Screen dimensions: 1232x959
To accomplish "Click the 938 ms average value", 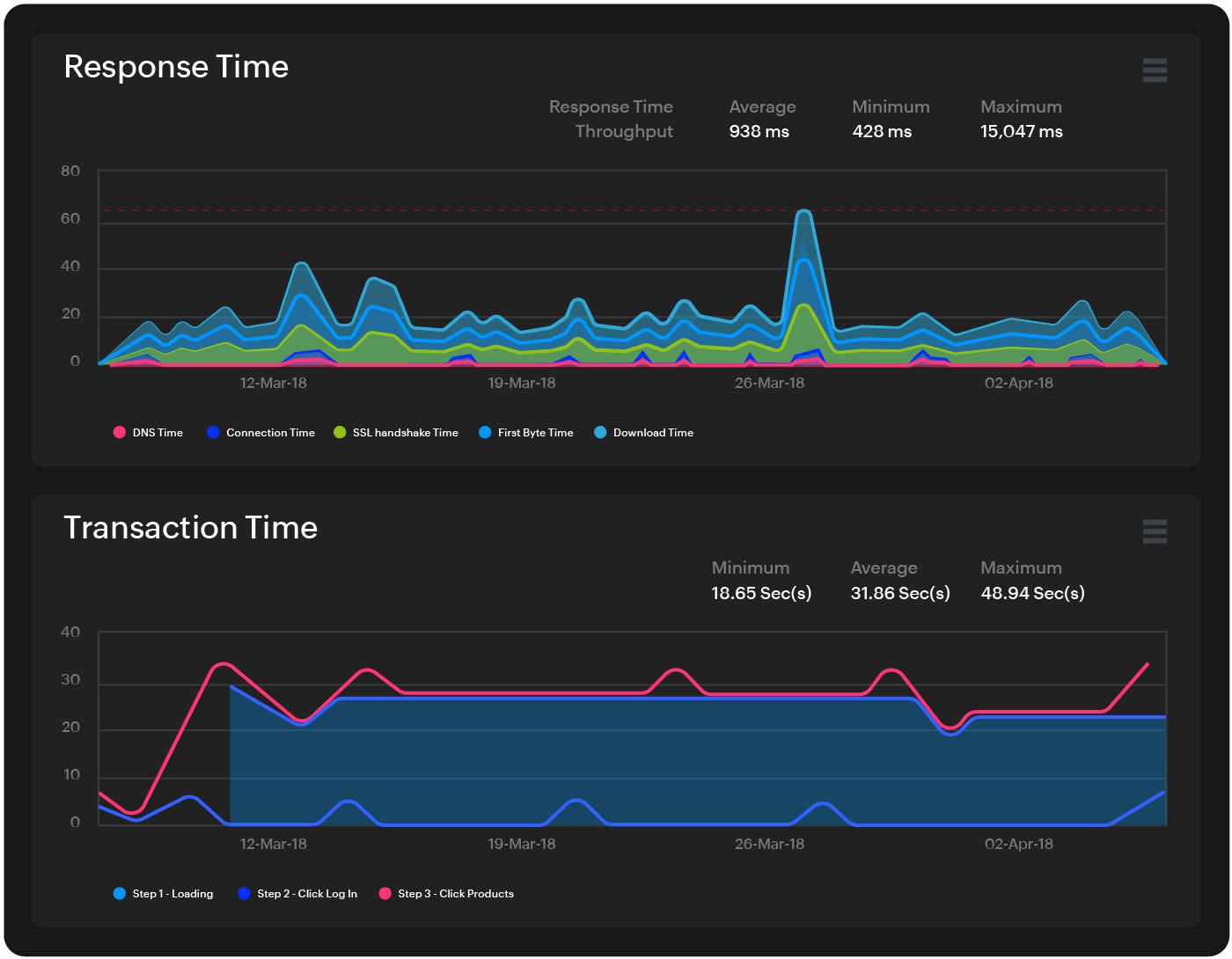I will 759,131.
